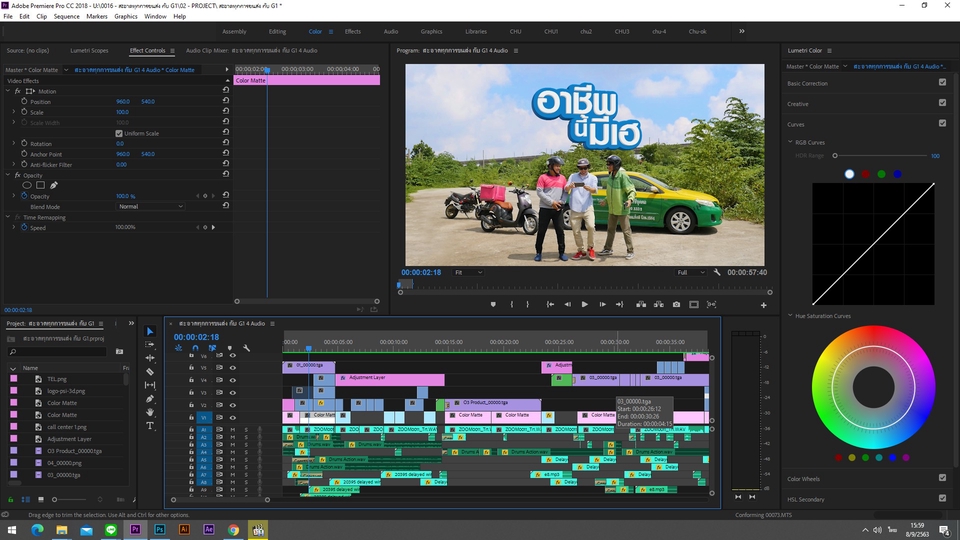Play the sequence in Program monitor
The height and width of the screenshot is (540, 960).
click(585, 304)
